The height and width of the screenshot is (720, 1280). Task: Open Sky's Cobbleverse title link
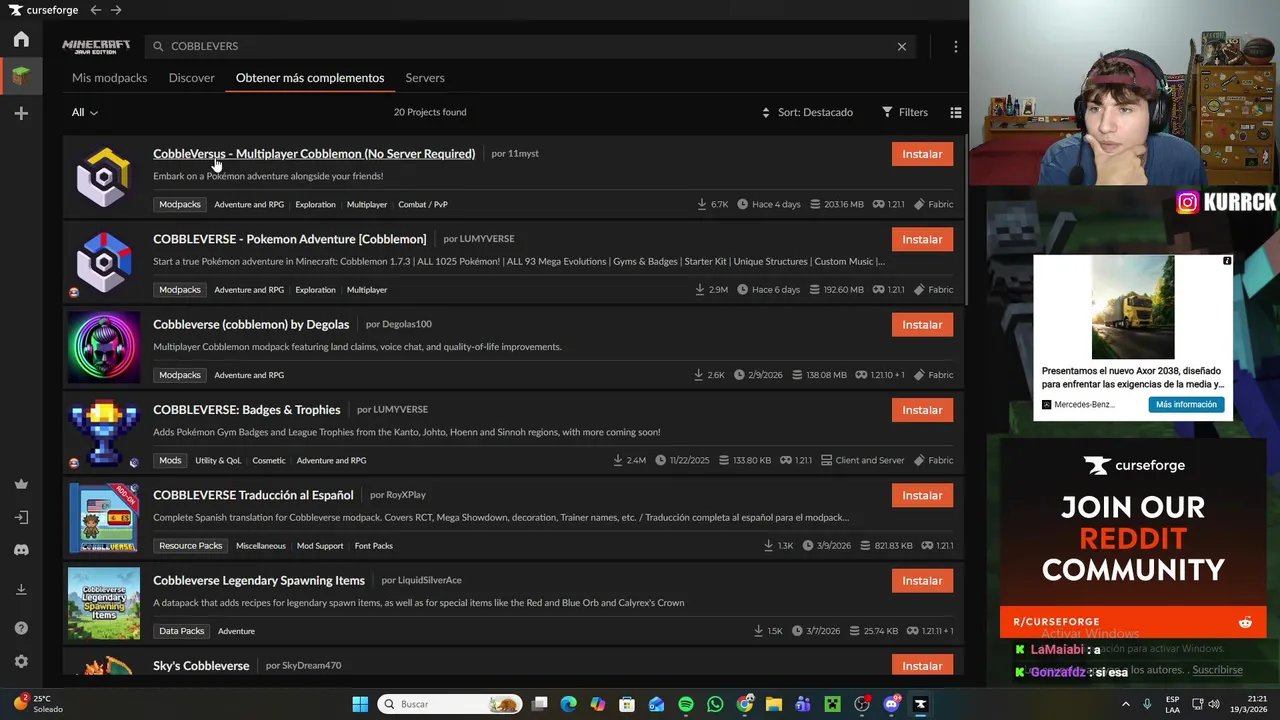[x=201, y=666]
